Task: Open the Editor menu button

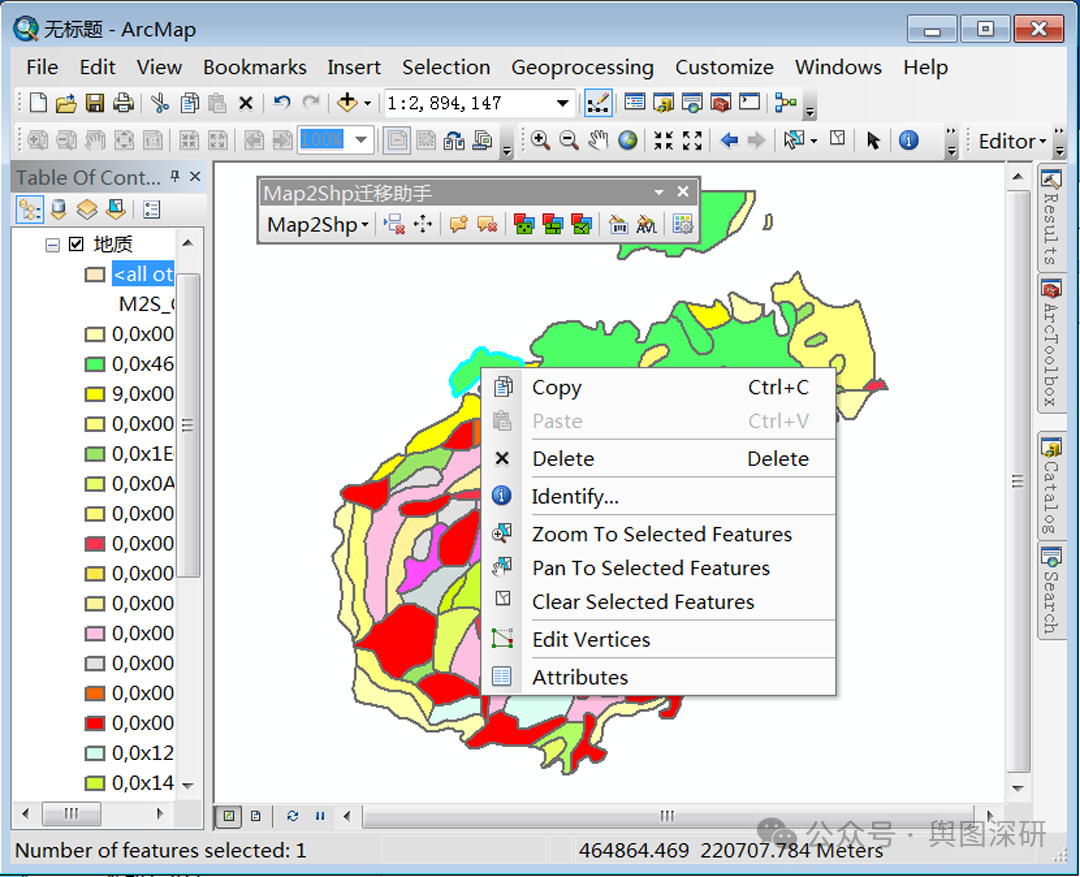Action: 1012,141
